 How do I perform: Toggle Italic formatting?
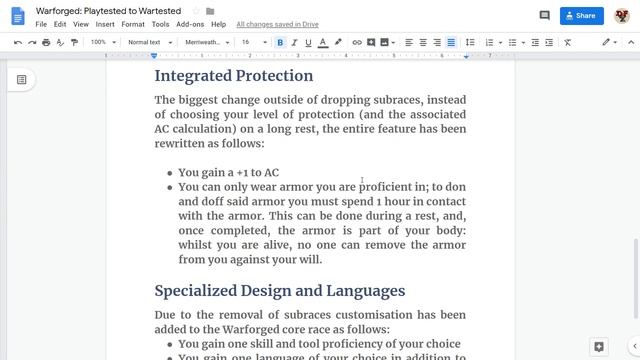coord(294,42)
